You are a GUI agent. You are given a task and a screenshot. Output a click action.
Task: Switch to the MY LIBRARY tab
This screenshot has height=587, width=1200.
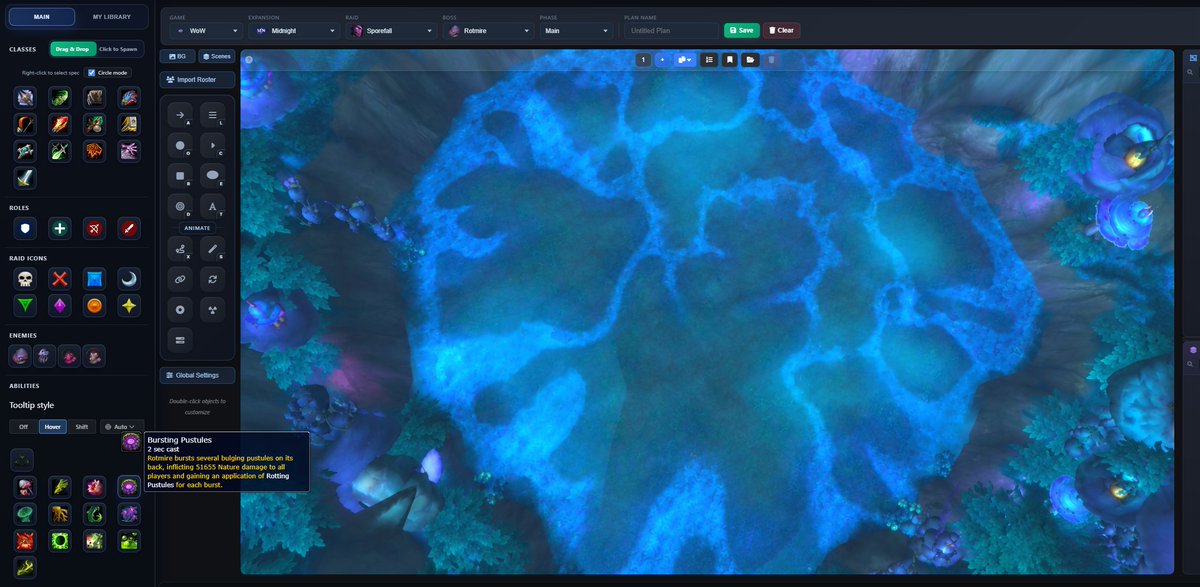pos(111,17)
